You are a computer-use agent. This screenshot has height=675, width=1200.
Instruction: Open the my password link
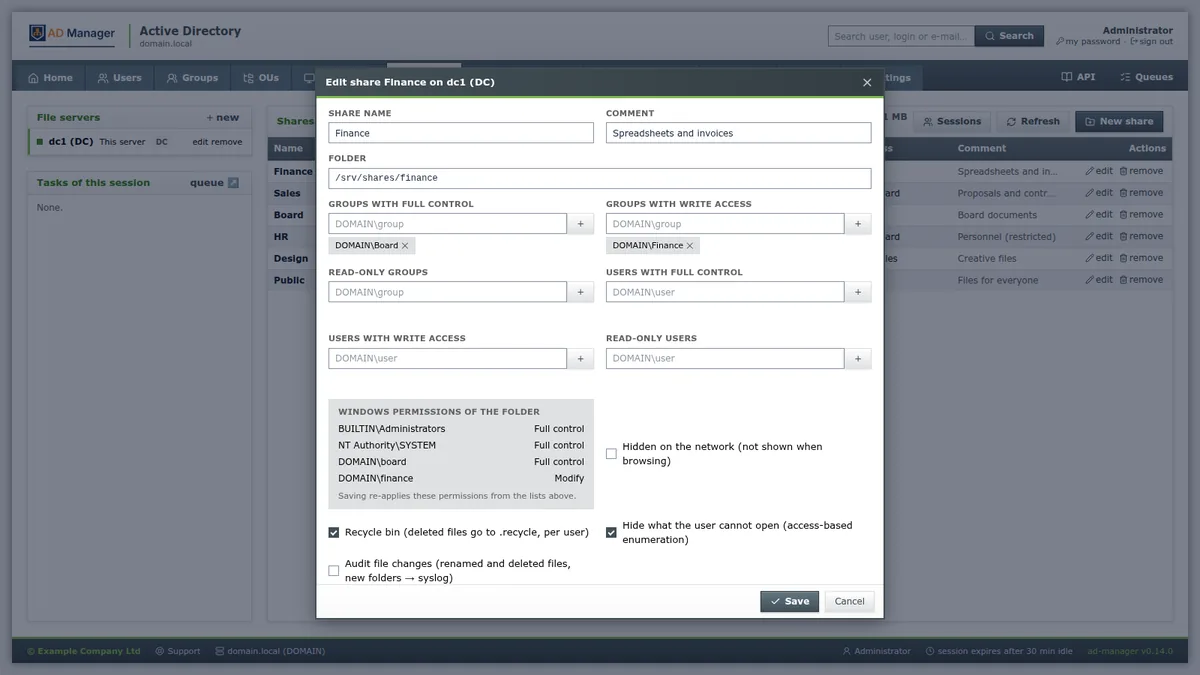point(1088,42)
